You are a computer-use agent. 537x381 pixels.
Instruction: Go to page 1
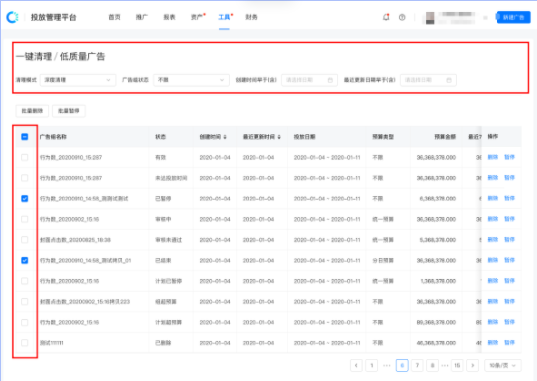(372, 366)
